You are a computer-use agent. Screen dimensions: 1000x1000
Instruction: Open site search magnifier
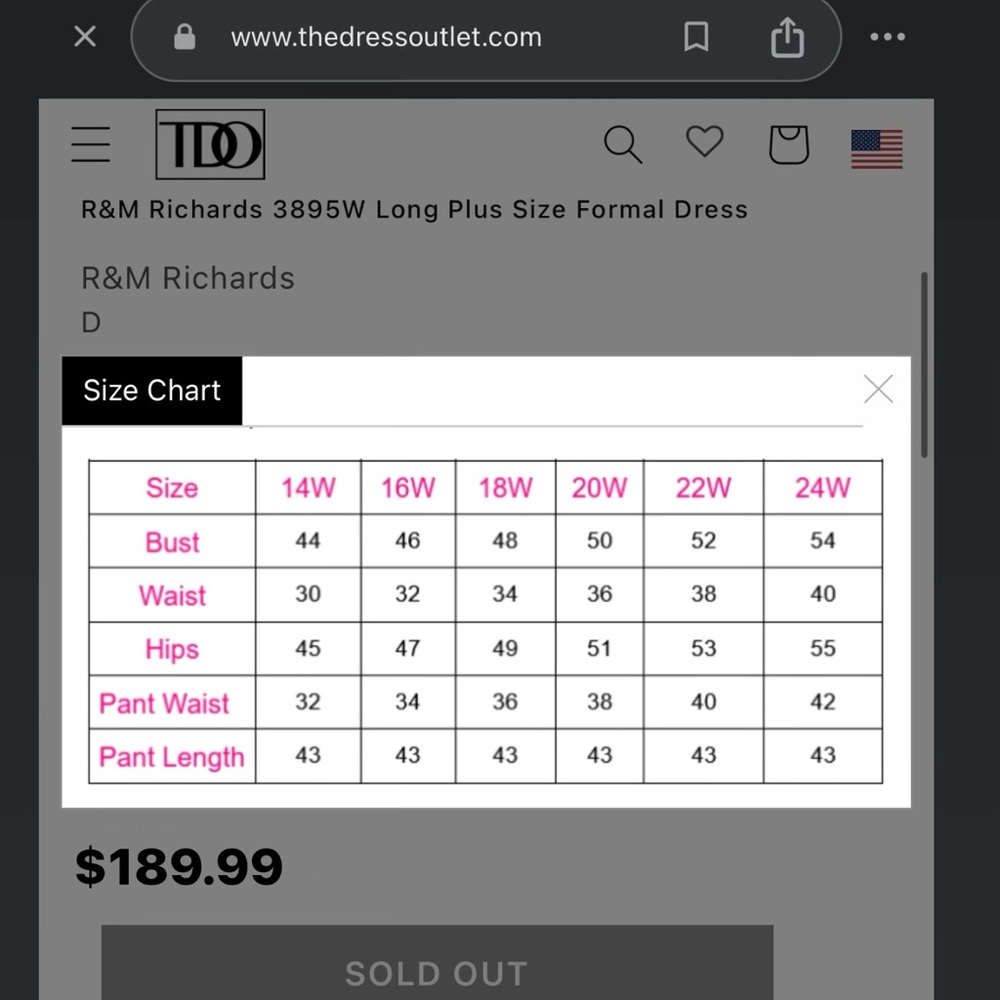[x=622, y=145]
